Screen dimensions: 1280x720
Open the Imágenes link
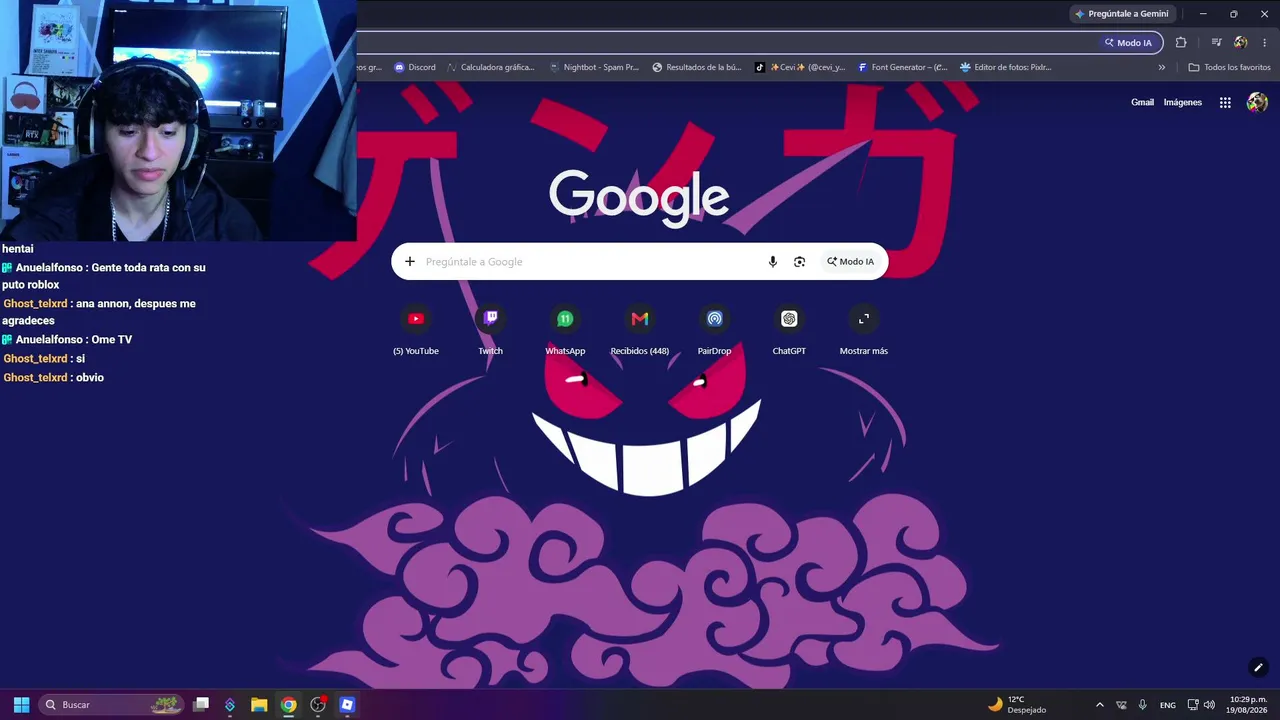1183,102
